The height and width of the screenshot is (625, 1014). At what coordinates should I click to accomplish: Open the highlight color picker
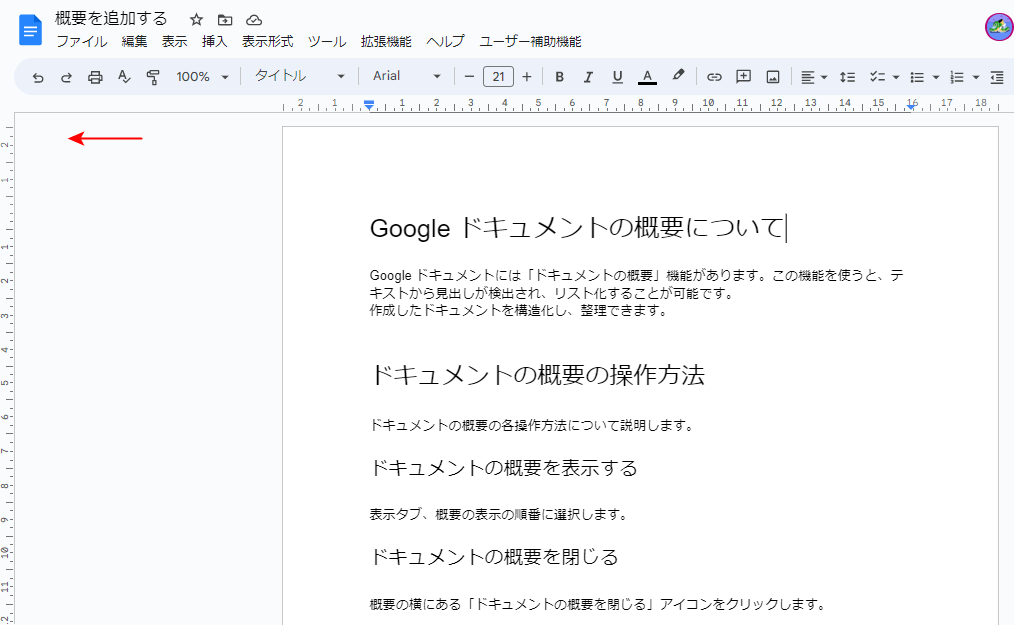(678, 76)
